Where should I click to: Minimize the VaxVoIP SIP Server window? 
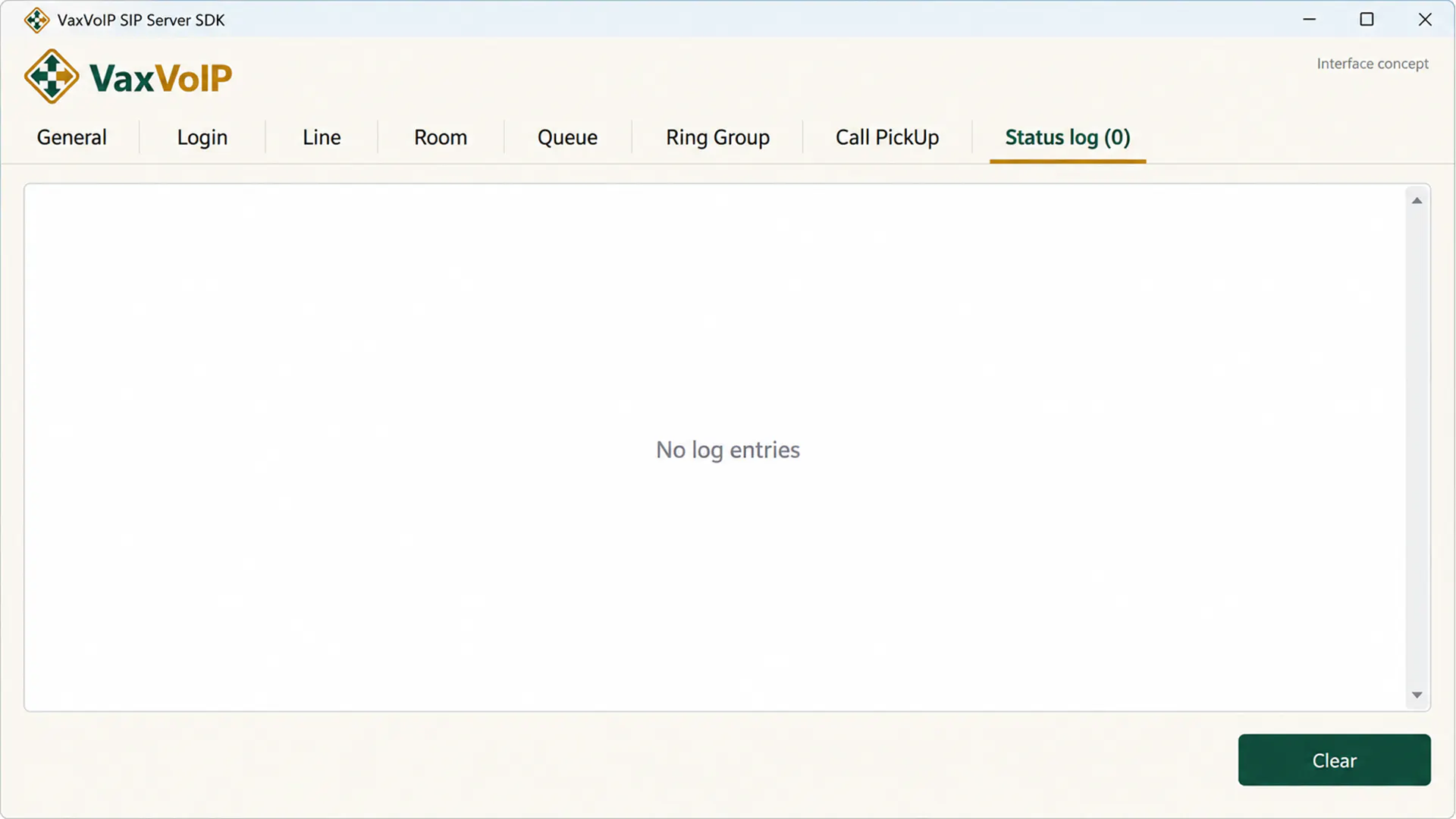[x=1310, y=20]
